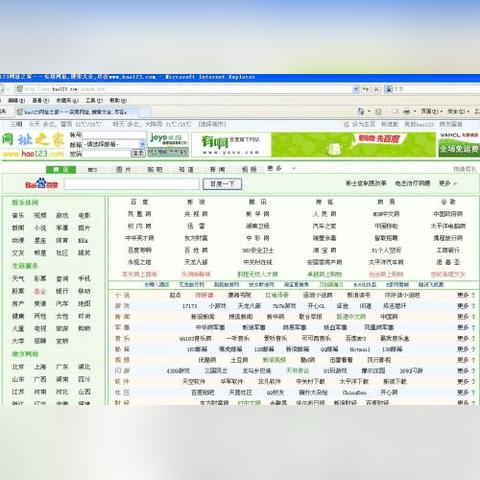This screenshot has height=480, width=480.
Task: Select the highlighted 网页 search tab
Action: click(x=61, y=170)
